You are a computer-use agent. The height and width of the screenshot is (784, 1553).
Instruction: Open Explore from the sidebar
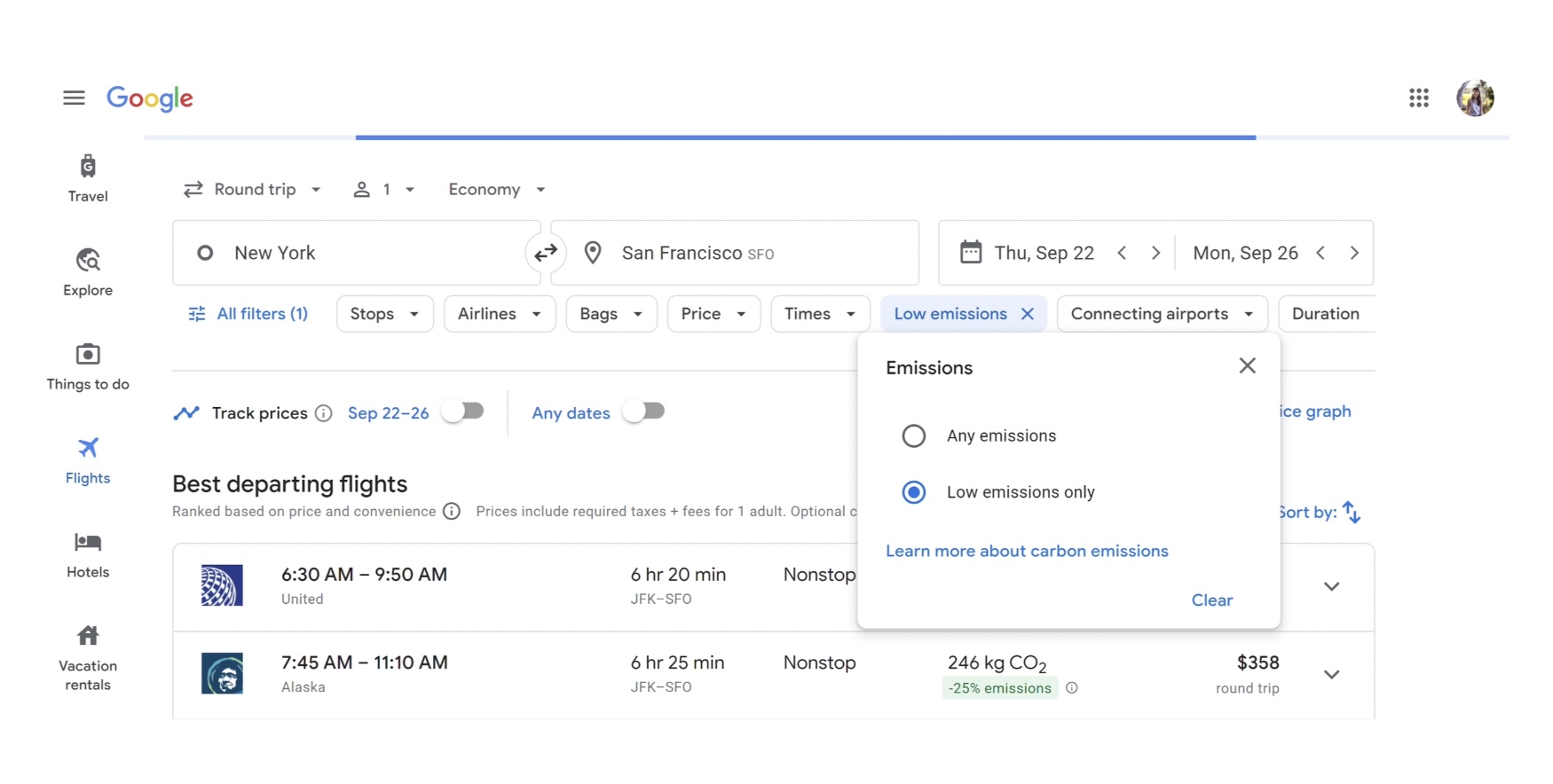tap(88, 271)
